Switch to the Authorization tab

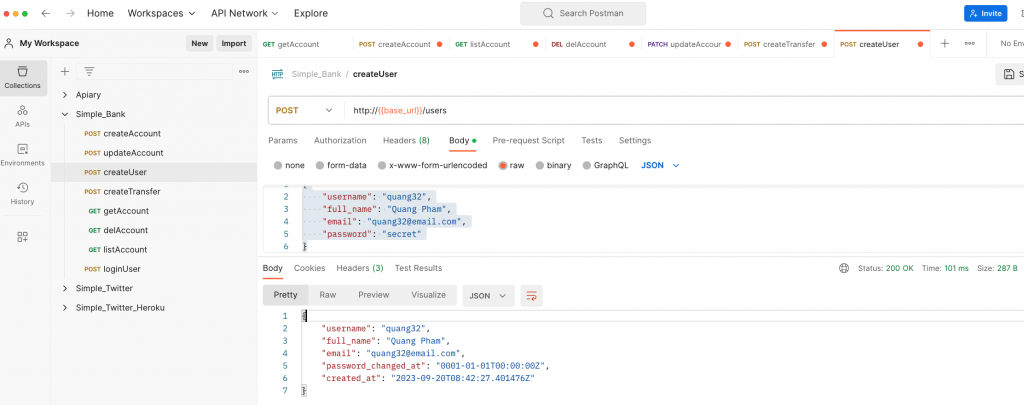[340, 140]
